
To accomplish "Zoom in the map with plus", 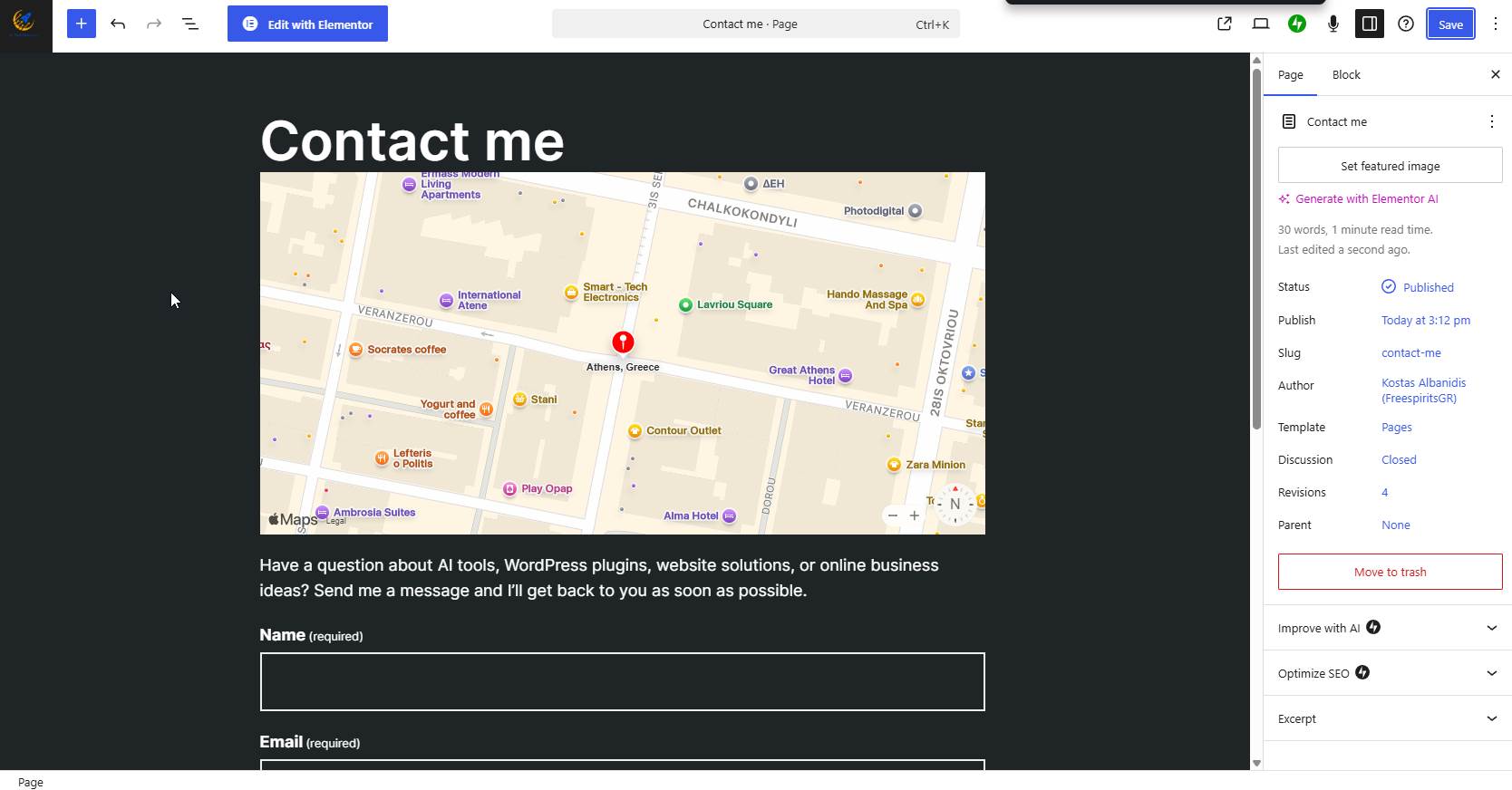I will coord(915,515).
